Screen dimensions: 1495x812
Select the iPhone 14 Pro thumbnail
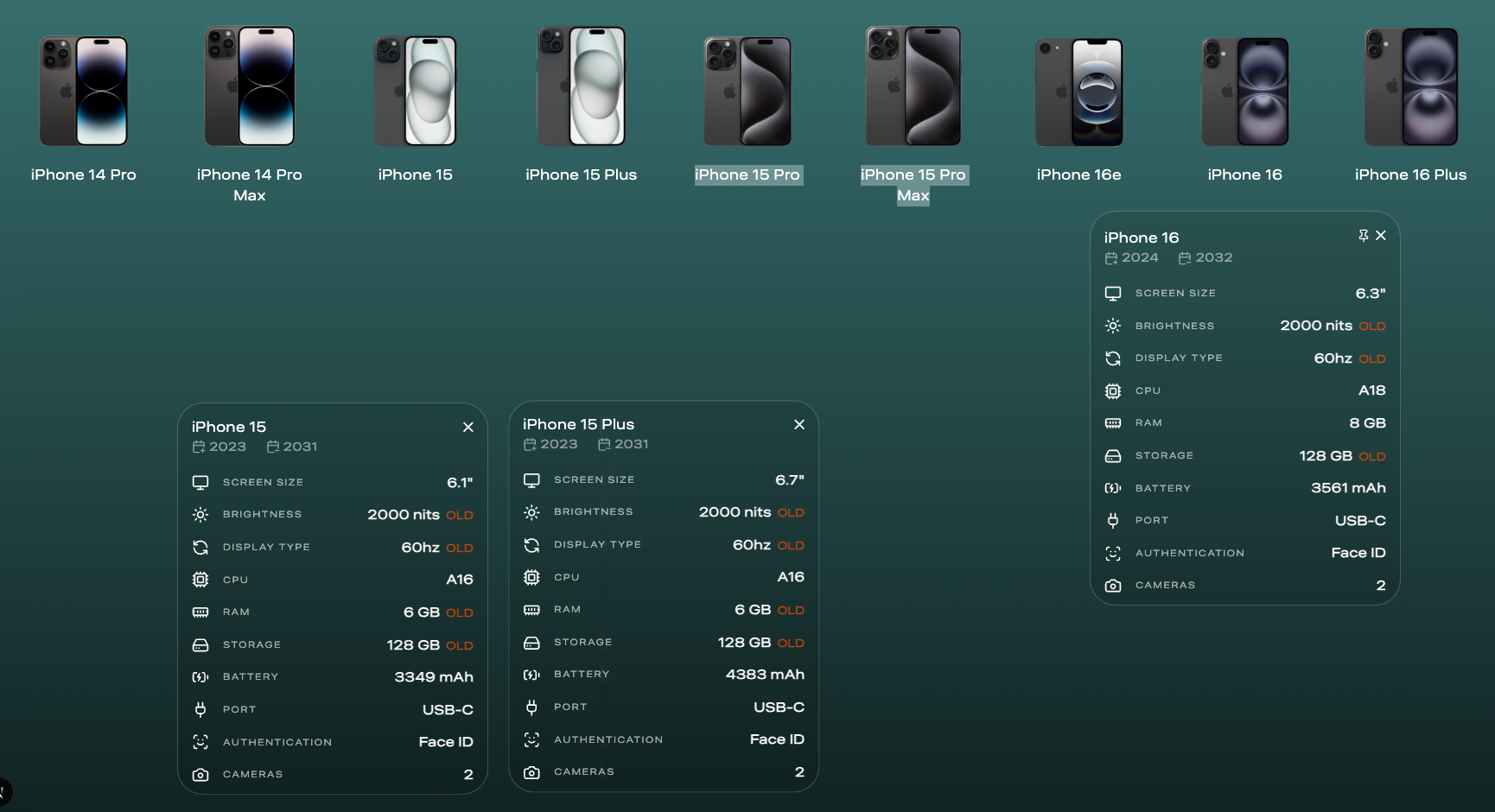pos(84,91)
